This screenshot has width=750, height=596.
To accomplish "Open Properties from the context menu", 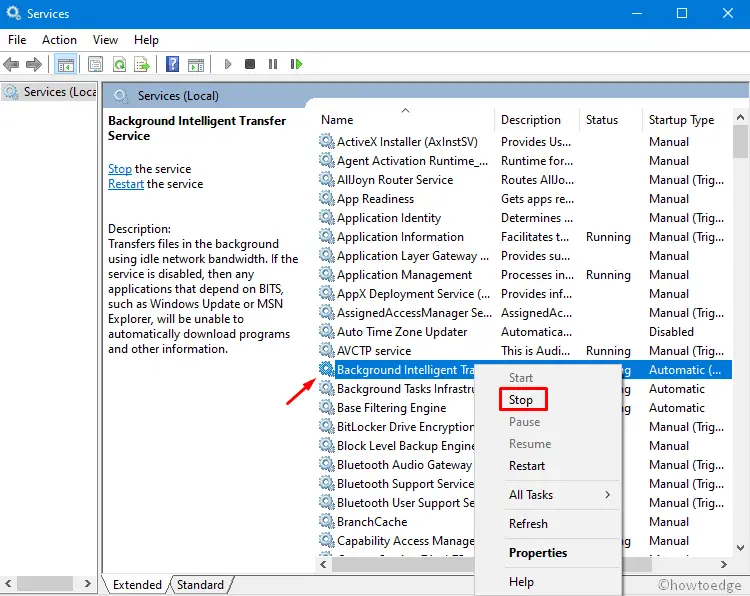I will pos(538,553).
